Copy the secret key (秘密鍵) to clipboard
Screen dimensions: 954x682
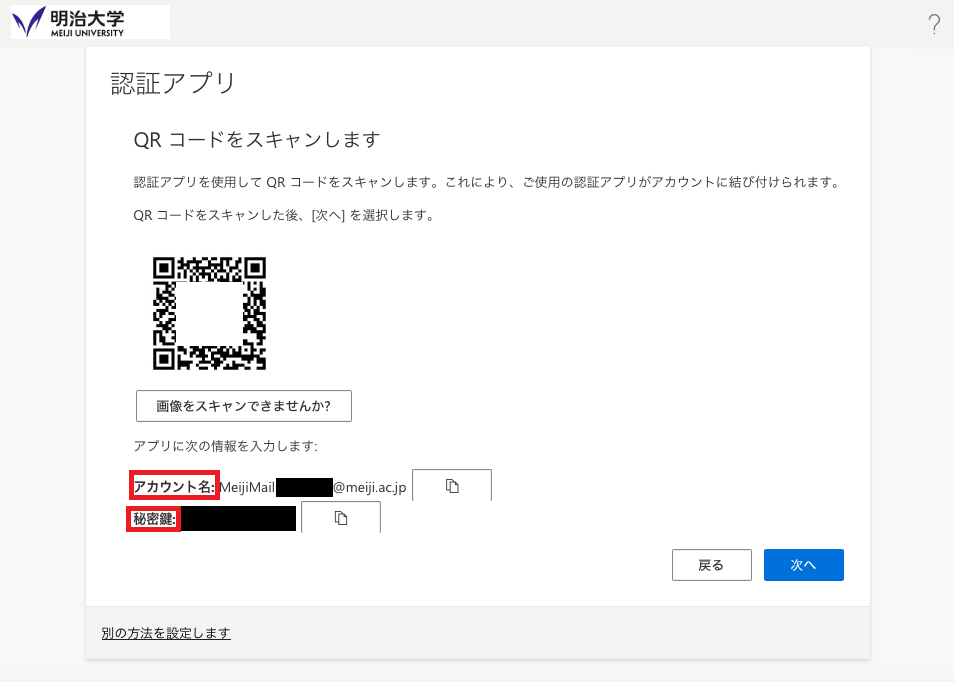[341, 518]
